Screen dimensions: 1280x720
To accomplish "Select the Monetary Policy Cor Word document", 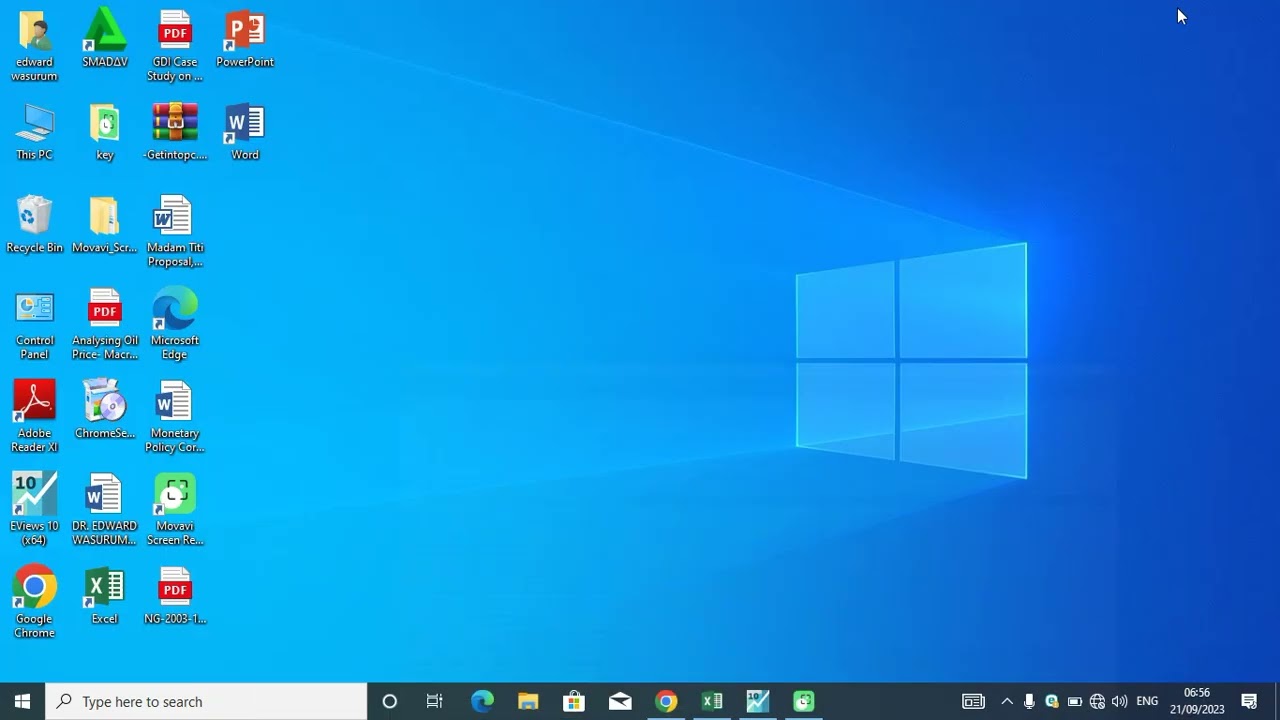I will click(175, 417).
